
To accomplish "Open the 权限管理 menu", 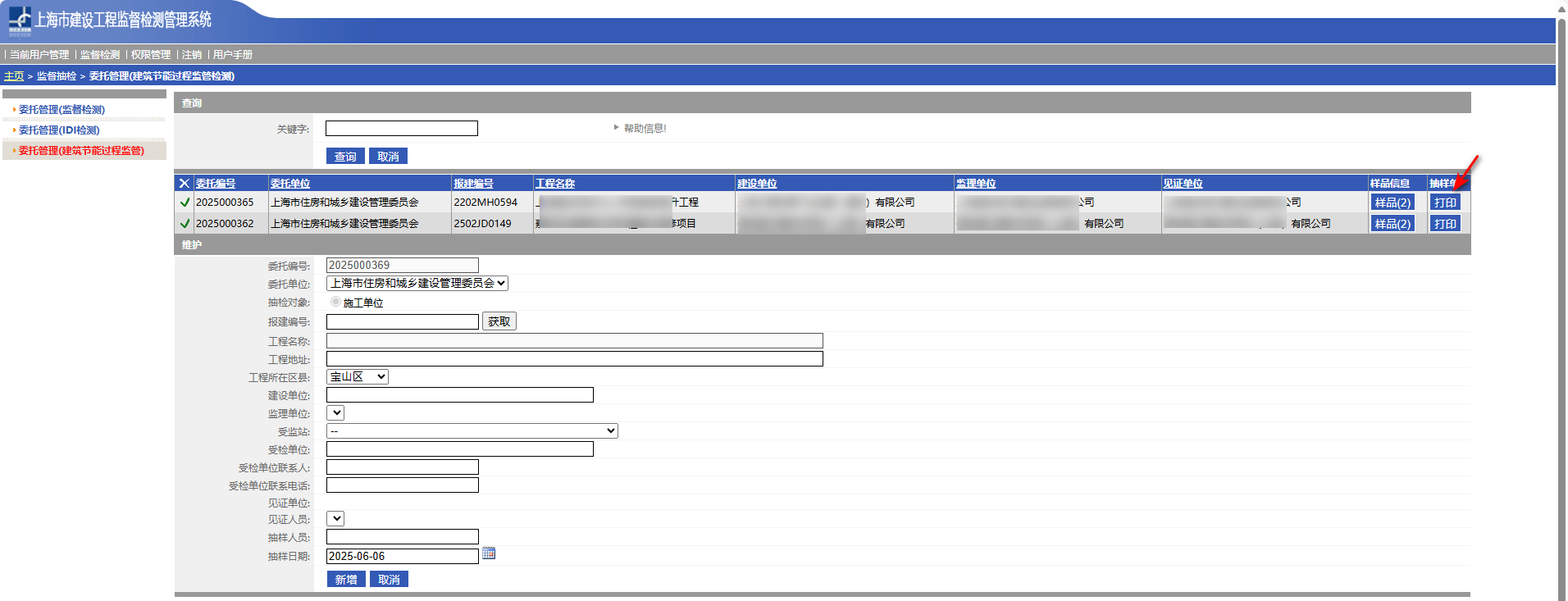I will [x=151, y=55].
